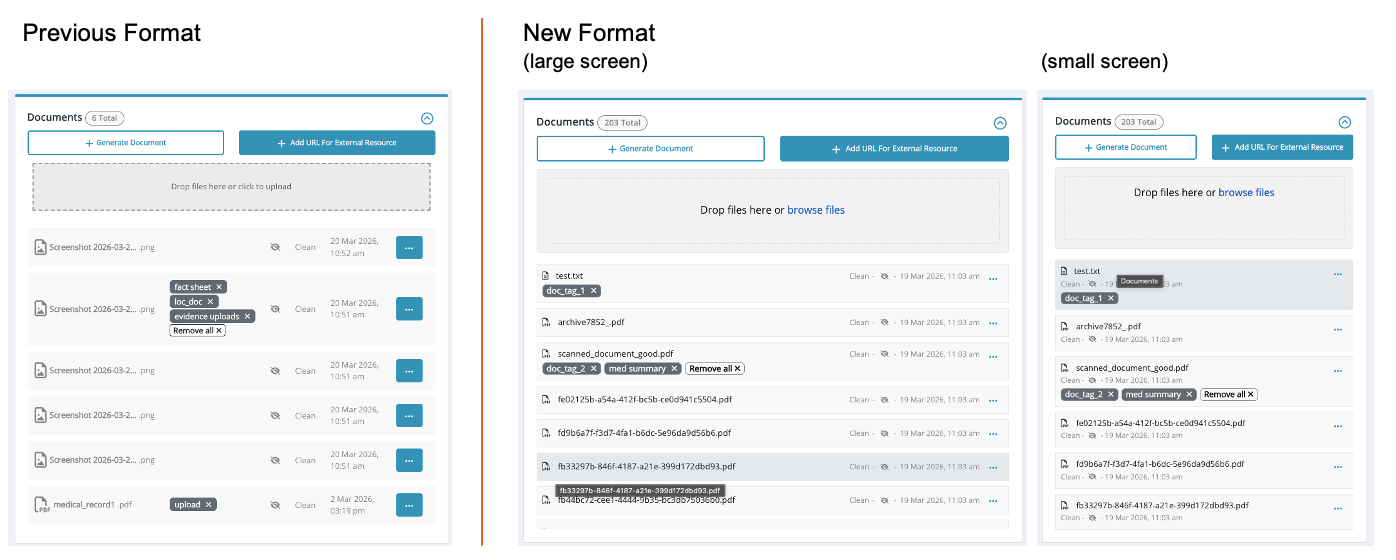
Task: Click 'Remove all' on scanned_document_good.pdf, large screen
Action: point(715,369)
